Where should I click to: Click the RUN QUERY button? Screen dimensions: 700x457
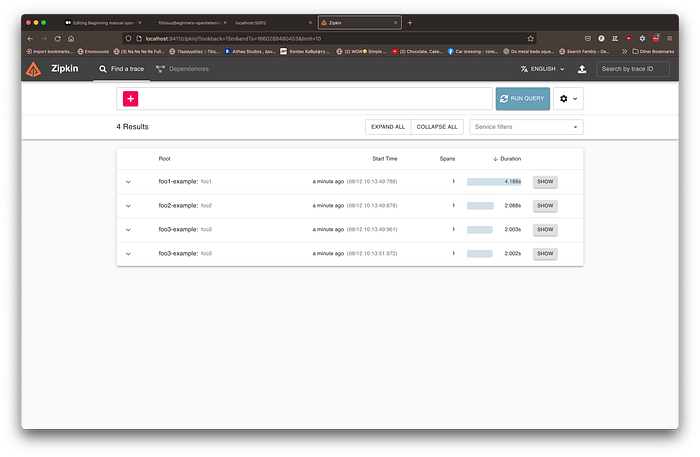tap(522, 99)
